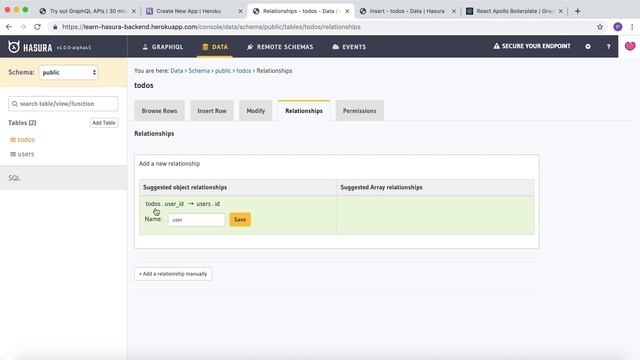This screenshot has height=360, width=640.
Task: Open the SQL page in sidebar
Action: pyautogui.click(x=14, y=178)
